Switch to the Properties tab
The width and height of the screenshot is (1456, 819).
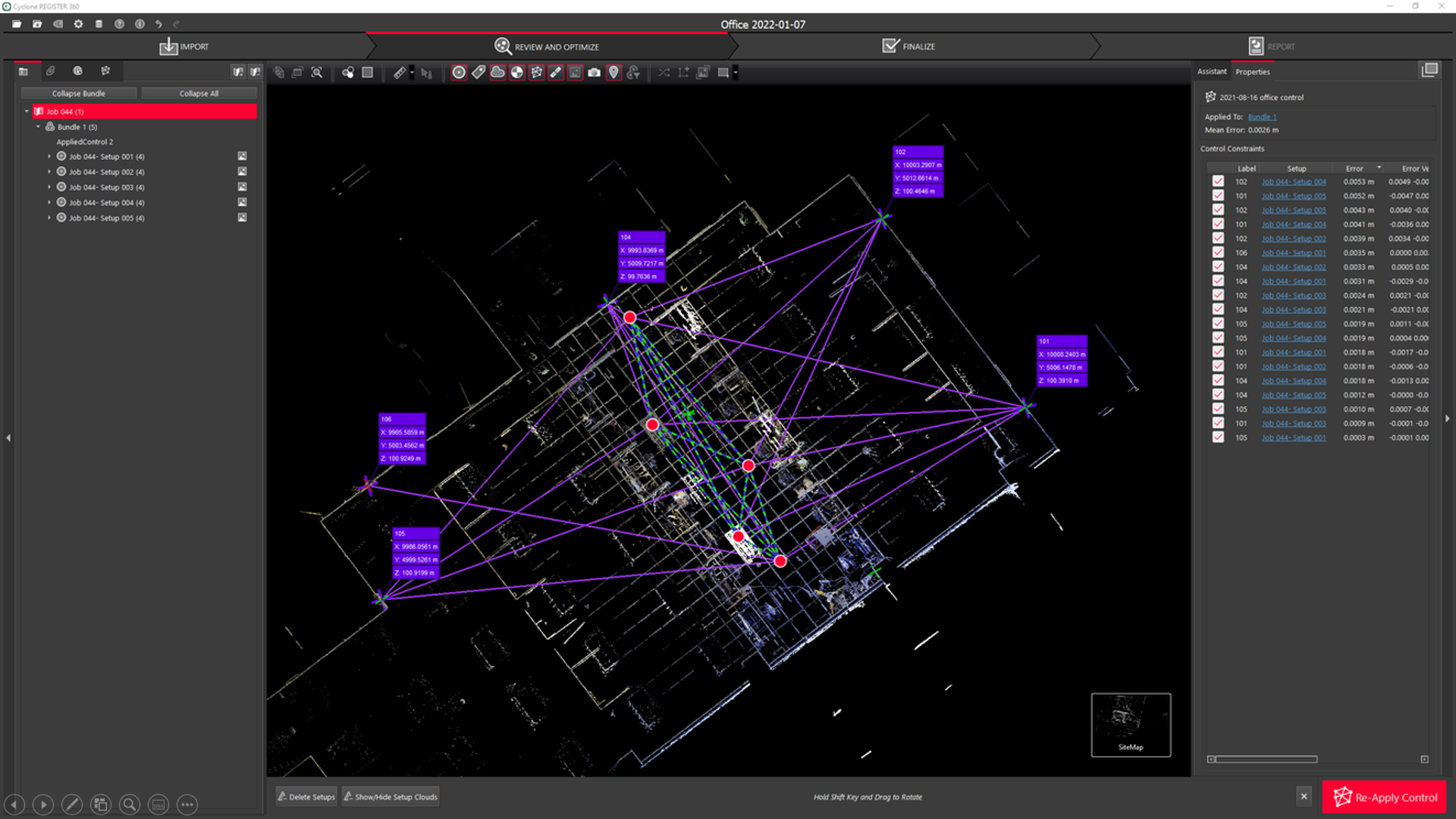1252,72
